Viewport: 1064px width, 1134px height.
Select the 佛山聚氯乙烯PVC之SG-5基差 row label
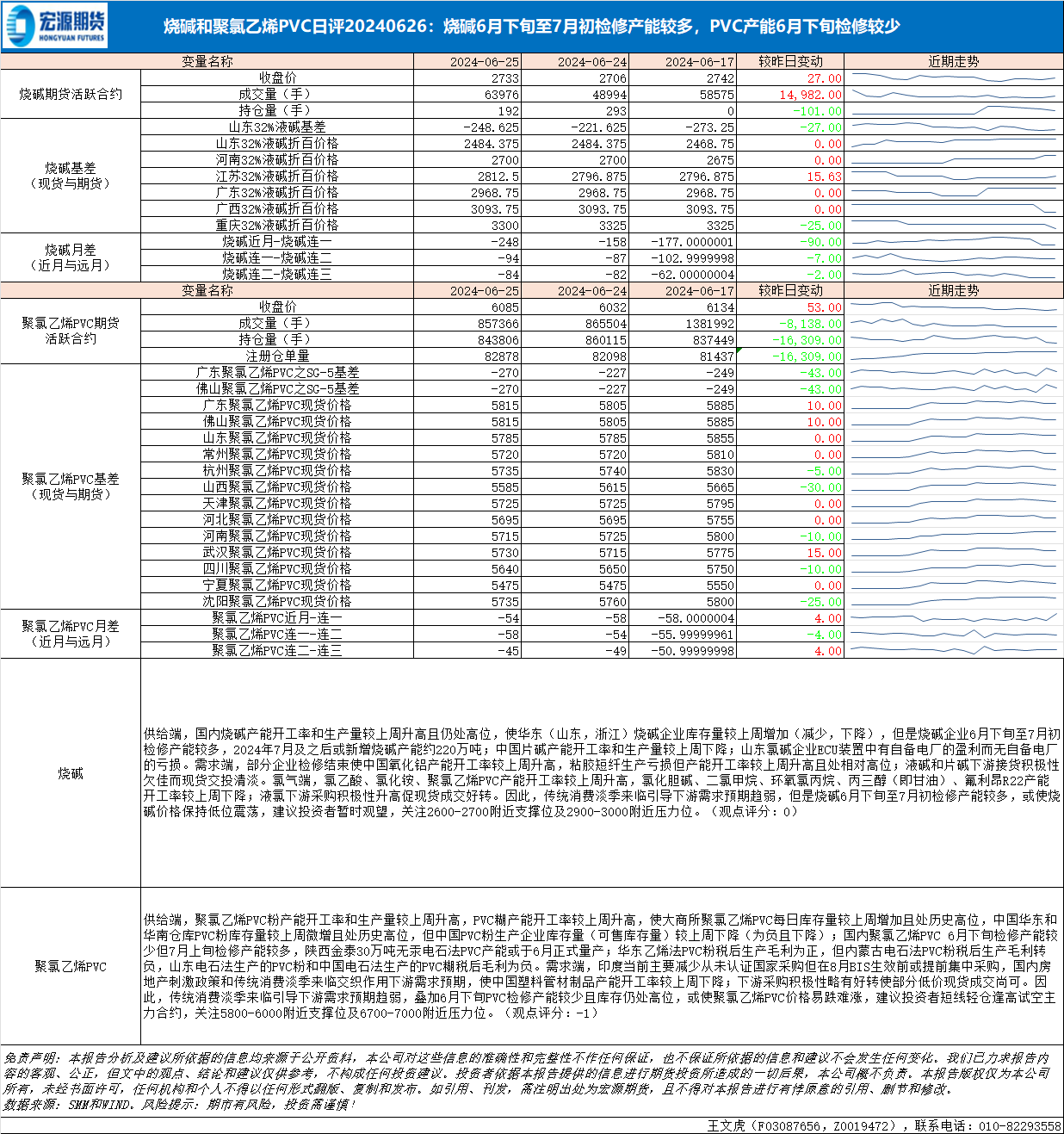[276, 389]
